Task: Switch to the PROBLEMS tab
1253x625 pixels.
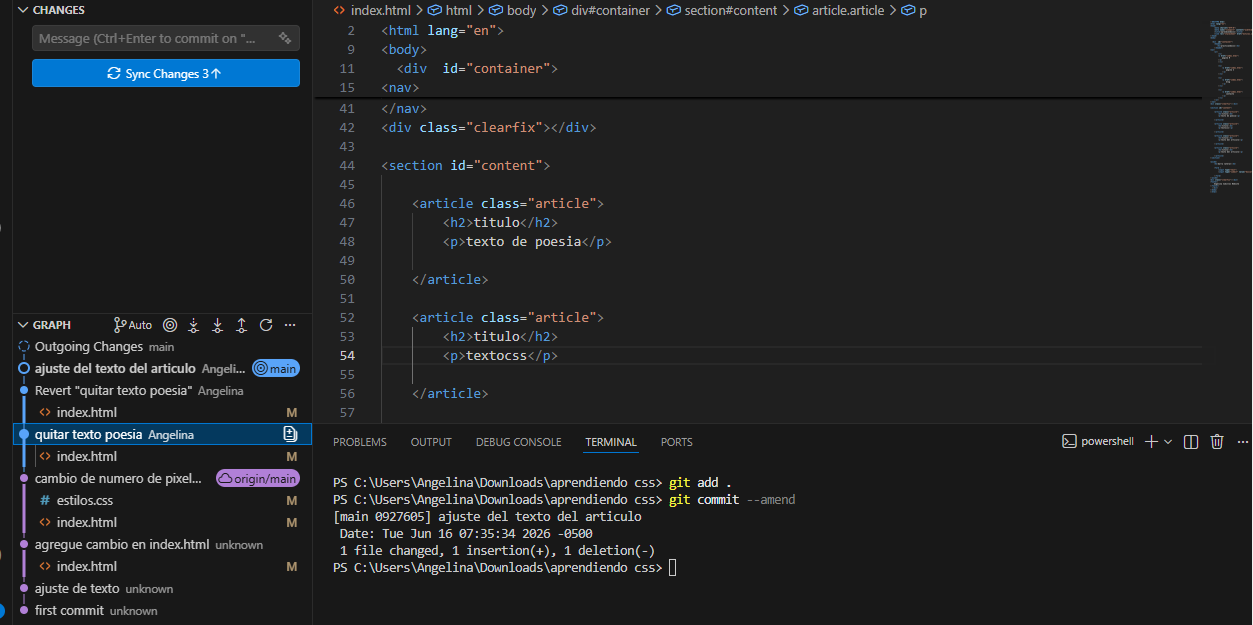Action: point(360,442)
